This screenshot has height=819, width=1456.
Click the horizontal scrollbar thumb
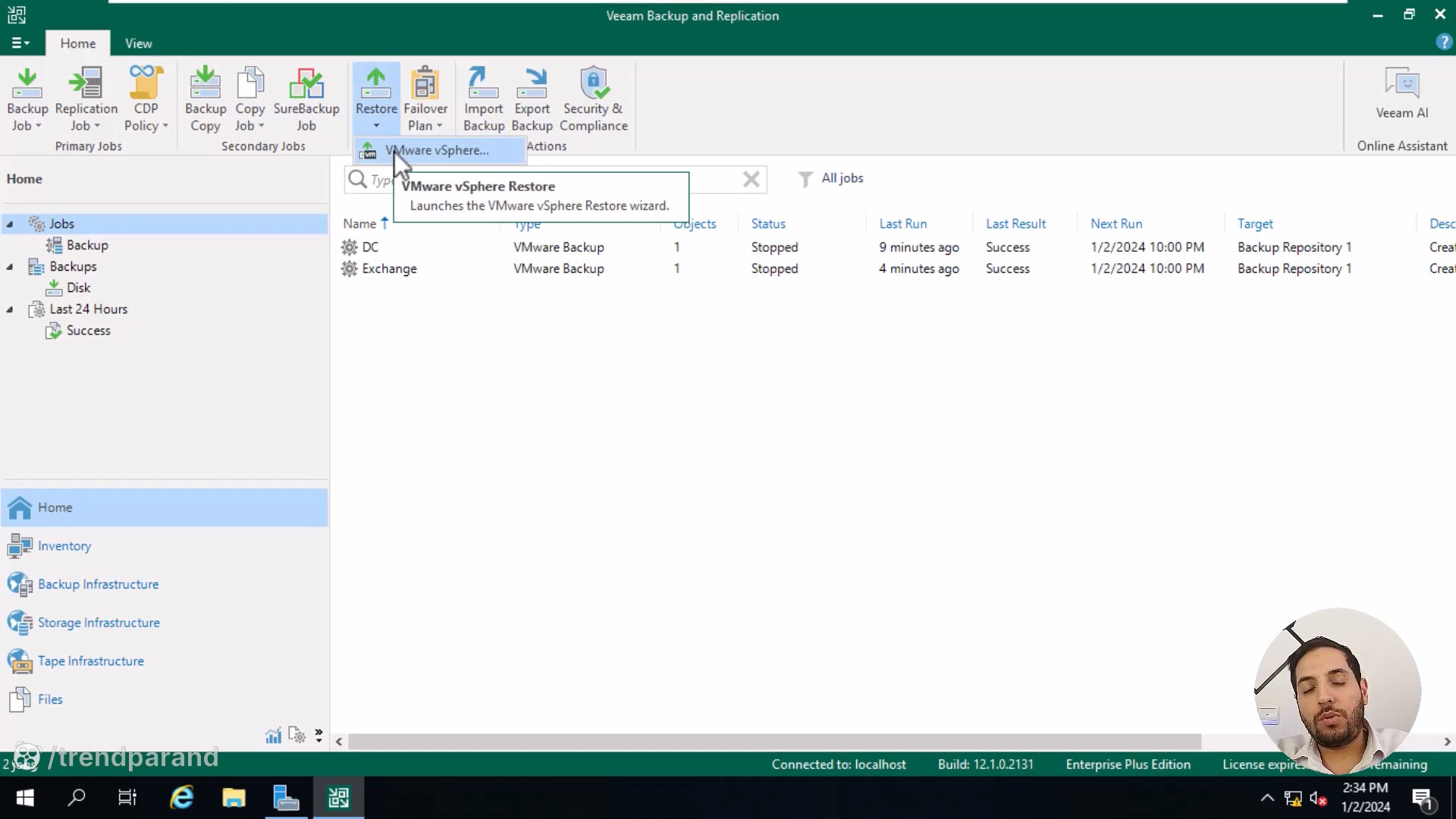tap(774, 742)
